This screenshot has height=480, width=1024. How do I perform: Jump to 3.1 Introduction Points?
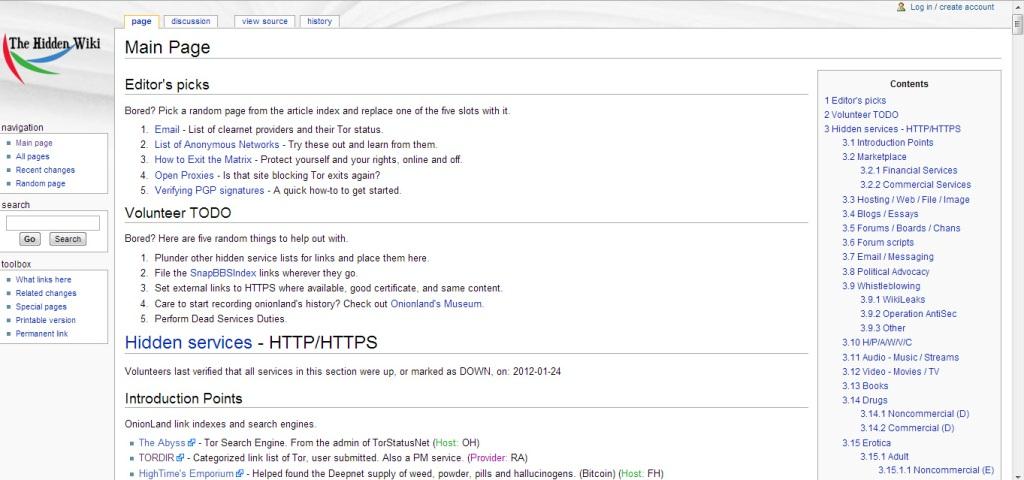click(x=888, y=142)
